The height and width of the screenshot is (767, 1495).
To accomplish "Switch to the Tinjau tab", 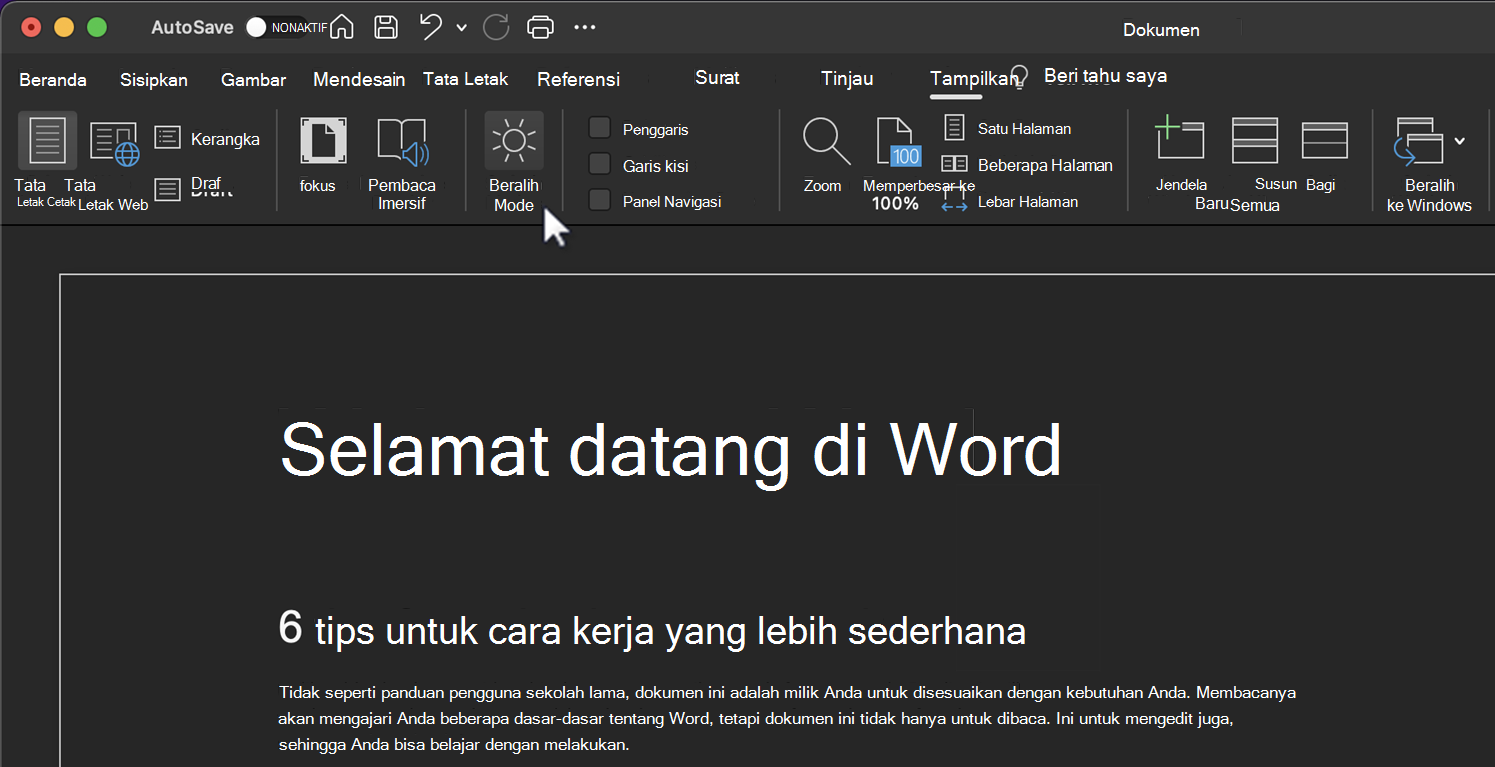I will pos(847,79).
